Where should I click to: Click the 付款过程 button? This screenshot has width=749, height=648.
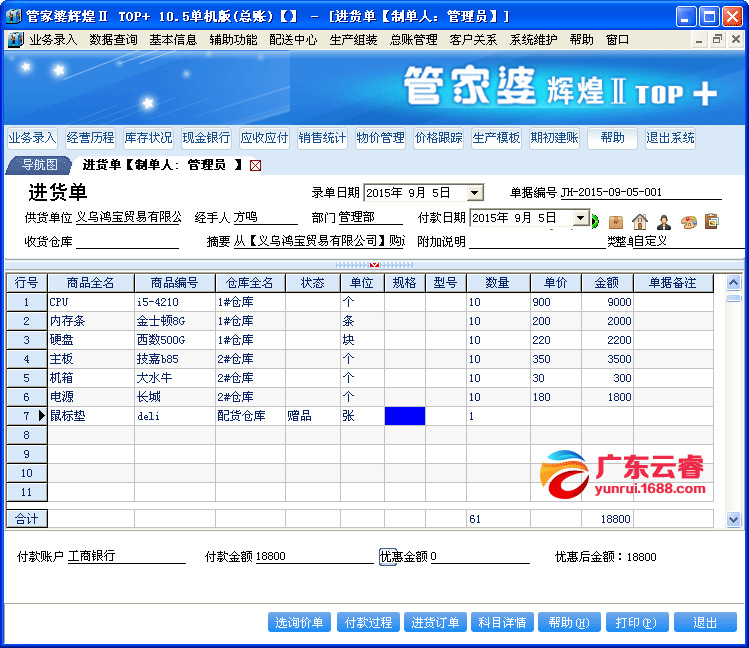[x=369, y=622]
